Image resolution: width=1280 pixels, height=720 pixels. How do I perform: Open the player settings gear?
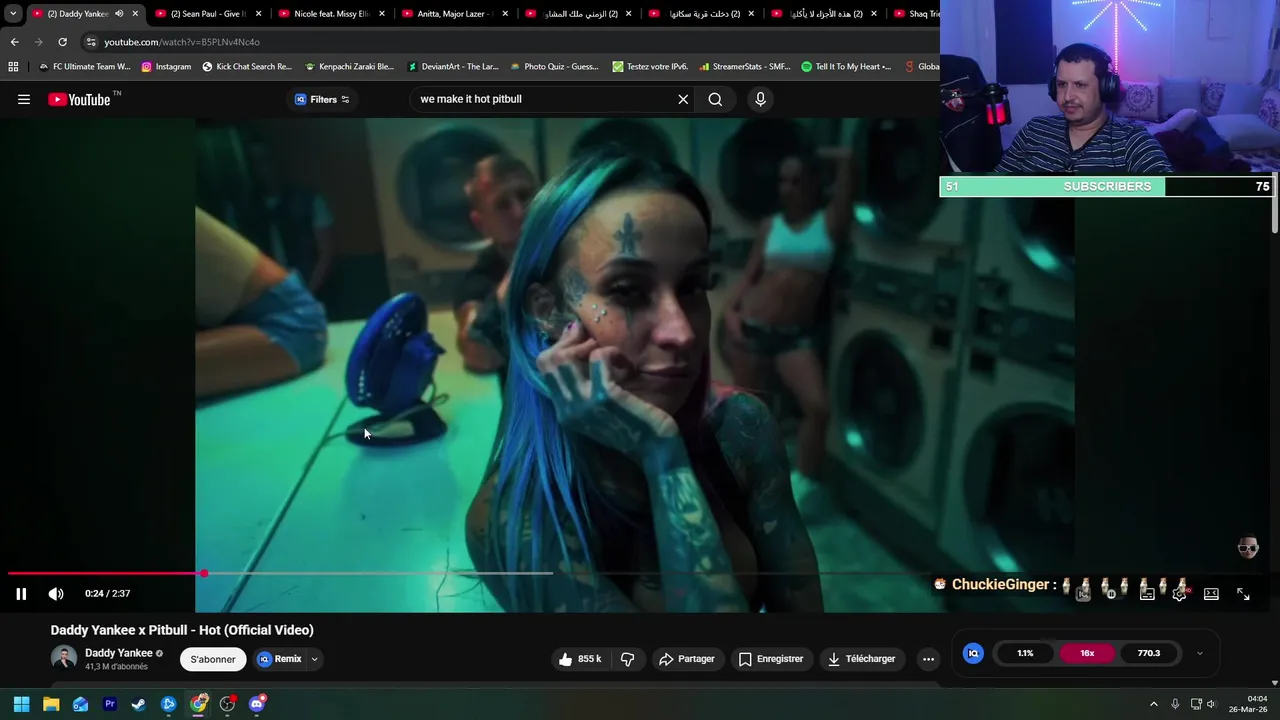[1179, 594]
